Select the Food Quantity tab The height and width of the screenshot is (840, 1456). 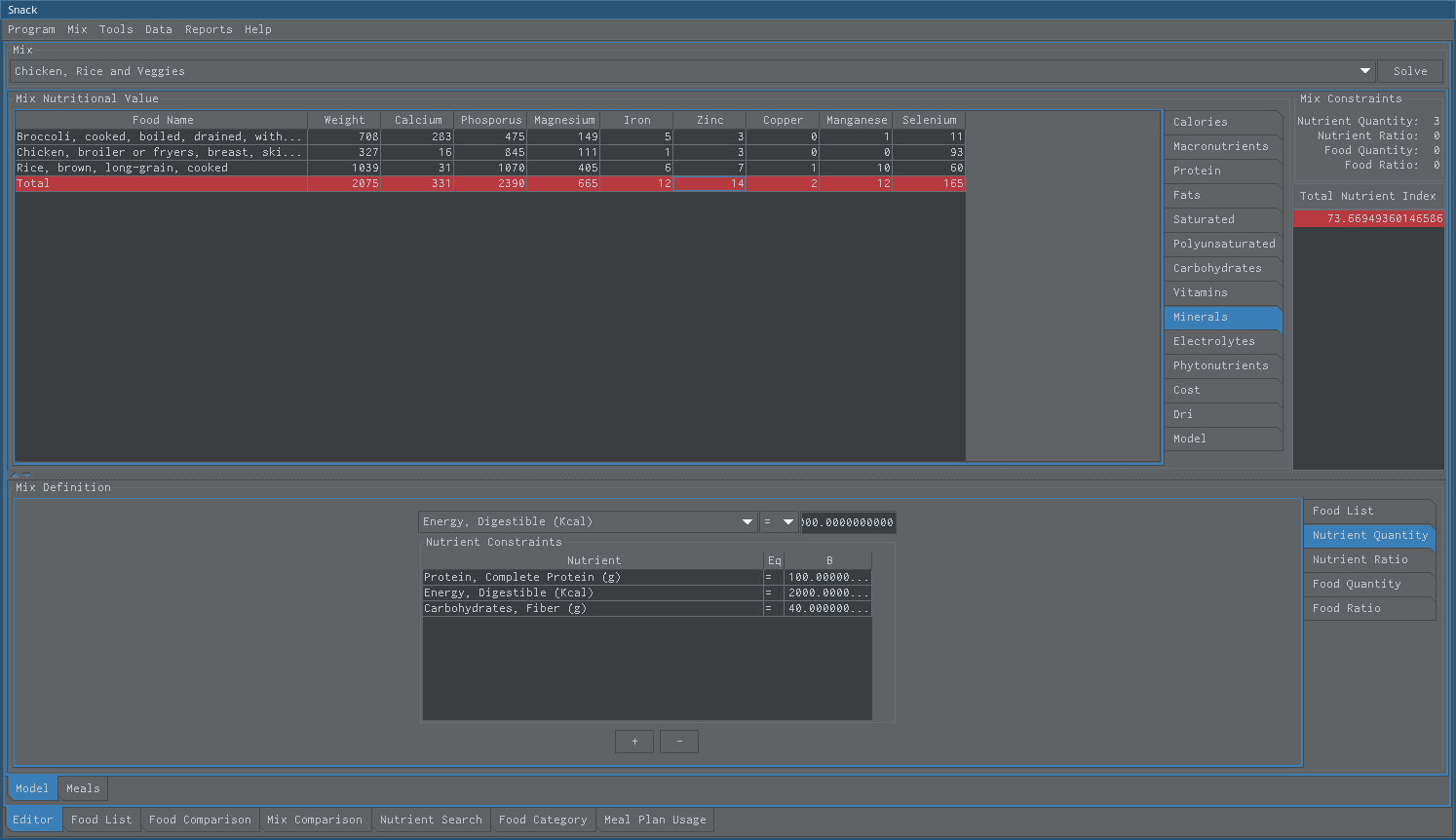(x=1369, y=584)
